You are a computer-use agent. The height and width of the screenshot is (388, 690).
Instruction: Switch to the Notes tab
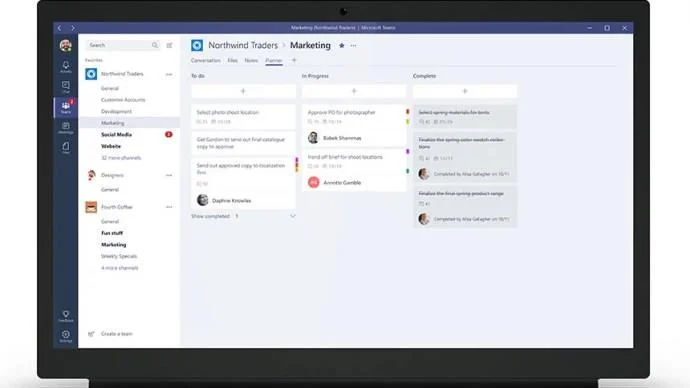pyautogui.click(x=251, y=60)
